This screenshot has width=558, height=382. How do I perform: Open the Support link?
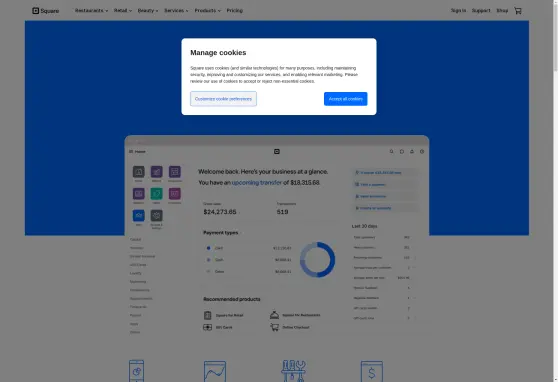pyautogui.click(x=481, y=11)
